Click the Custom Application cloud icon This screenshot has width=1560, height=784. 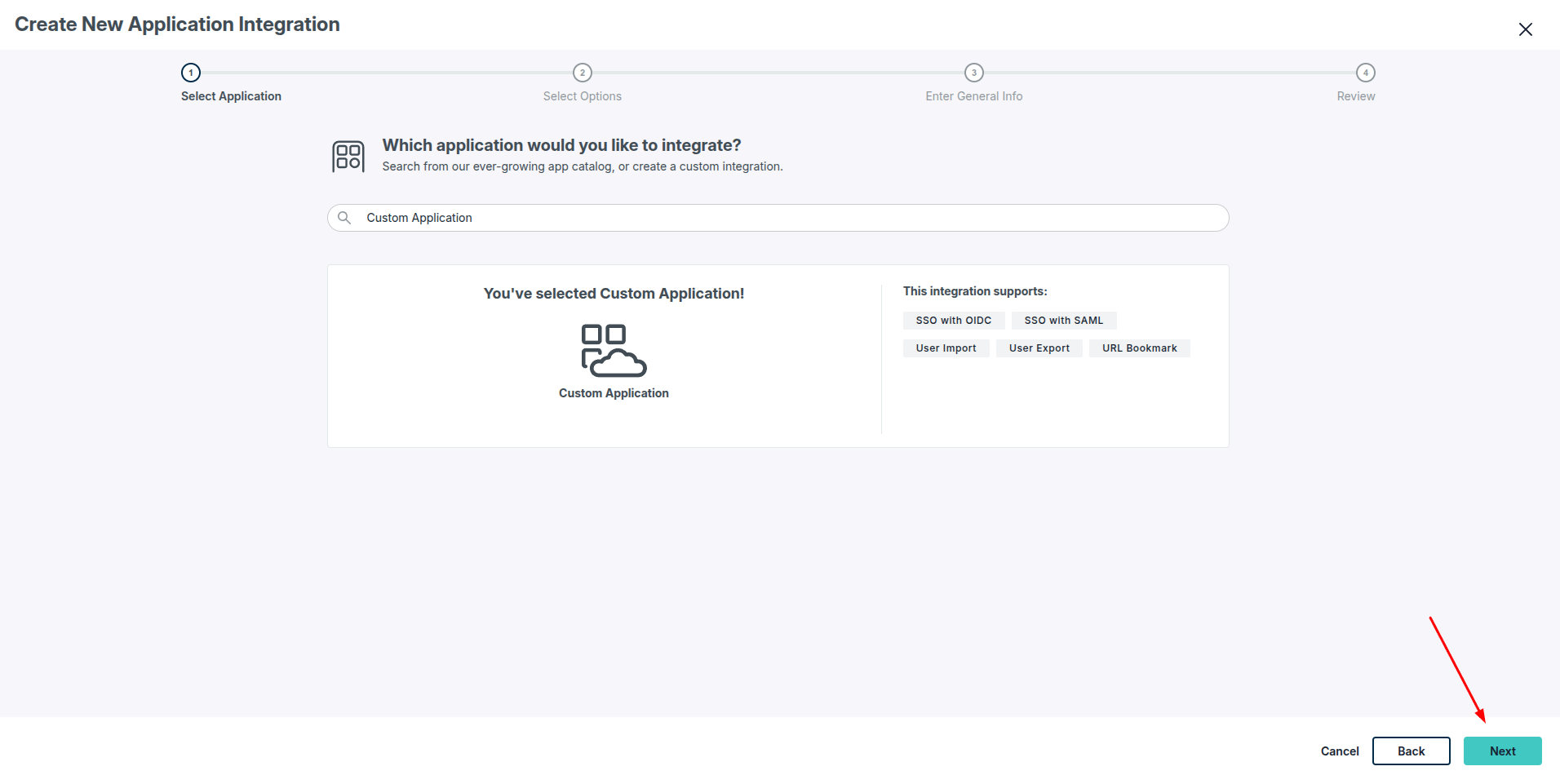[614, 350]
